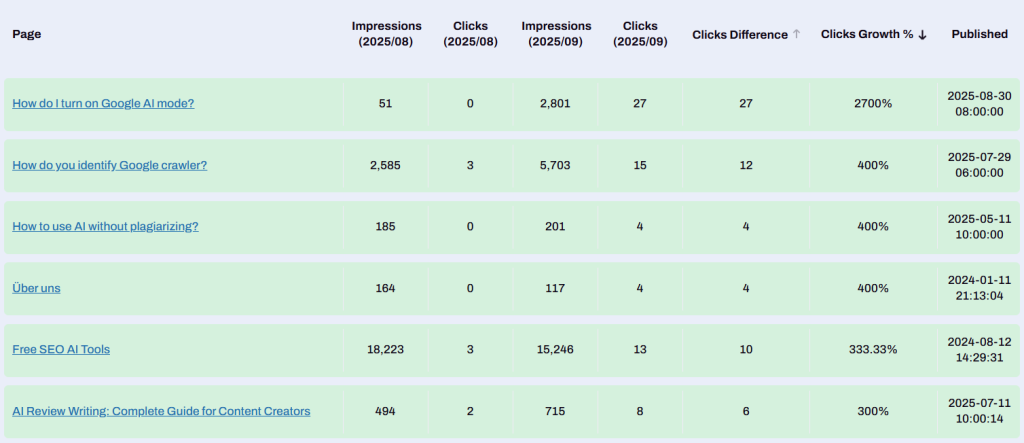This screenshot has width=1024, height=443.
Task: Open the "Über uns" page link
Action: tap(37, 288)
